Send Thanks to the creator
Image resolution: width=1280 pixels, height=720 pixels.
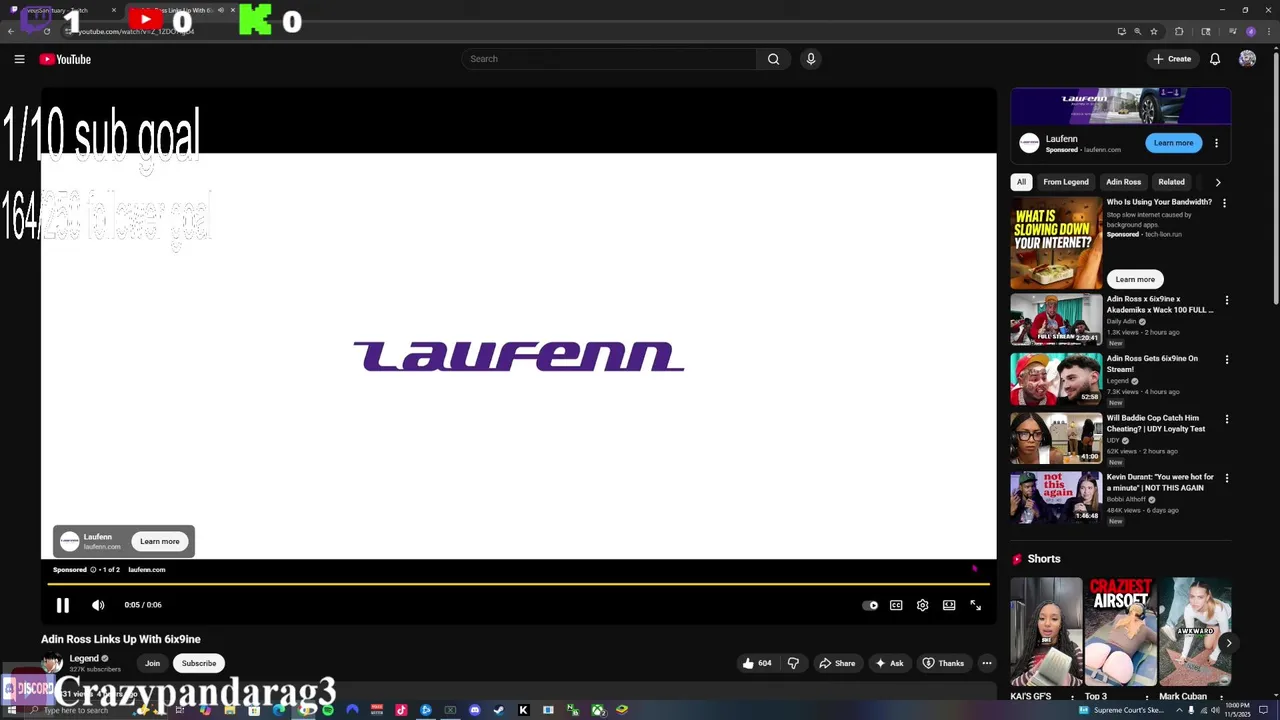pos(943,663)
